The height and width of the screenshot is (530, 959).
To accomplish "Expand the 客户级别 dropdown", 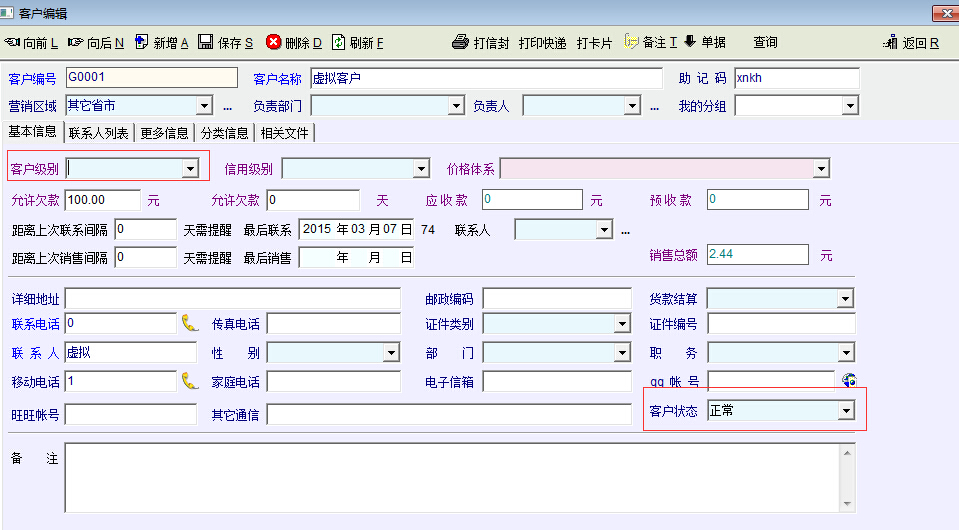I will pos(190,169).
